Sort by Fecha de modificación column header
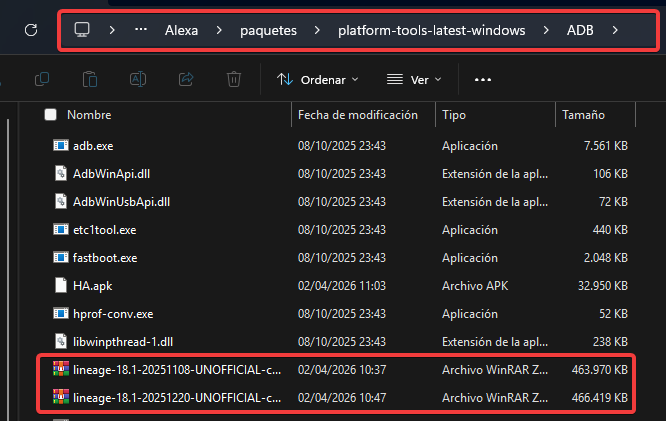The height and width of the screenshot is (421, 666). 358,115
